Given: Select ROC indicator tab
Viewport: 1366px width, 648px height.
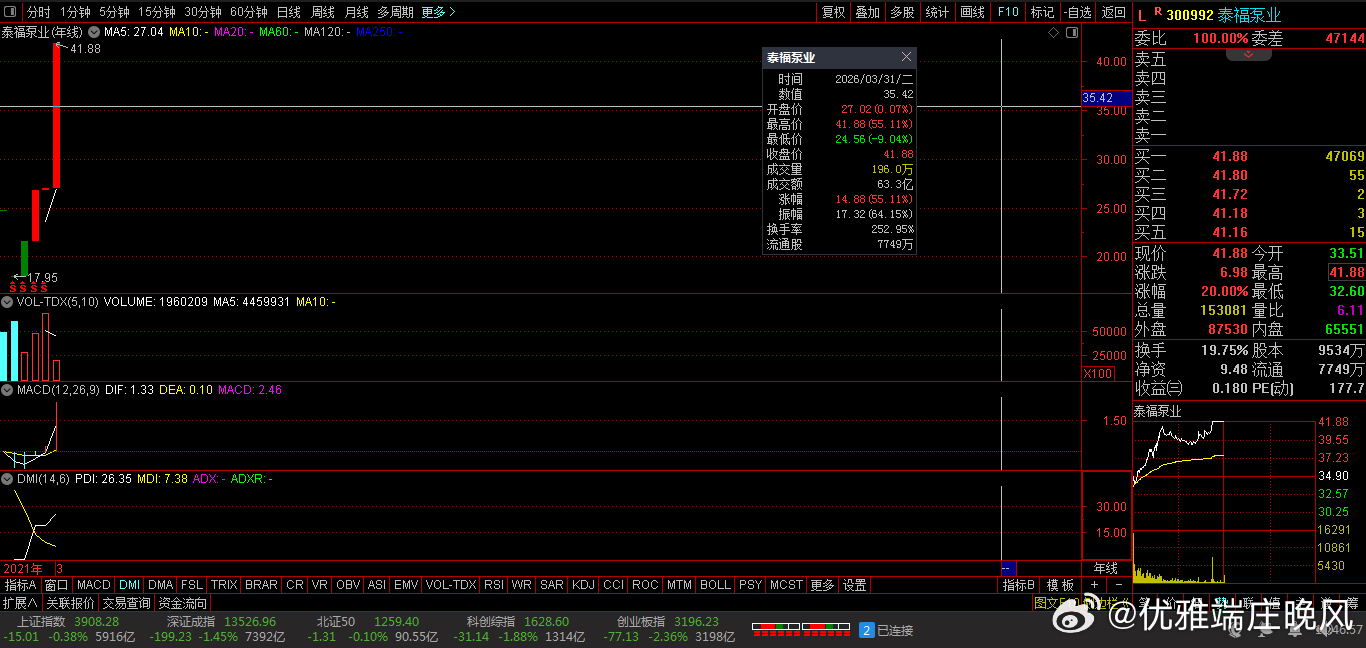Looking at the screenshot, I should (646, 585).
